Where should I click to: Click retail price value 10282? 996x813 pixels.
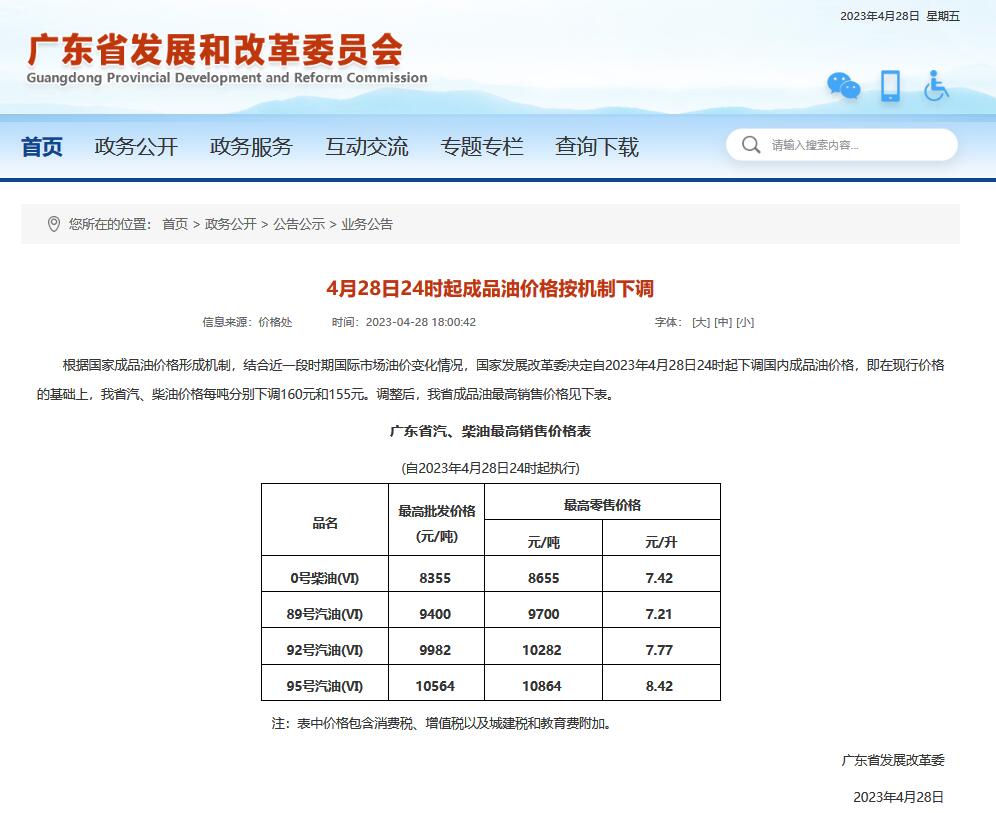tap(542, 650)
